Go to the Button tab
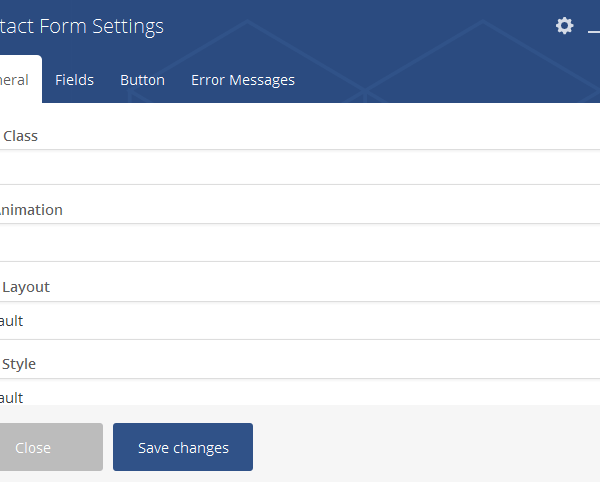Viewport: 600px width, 482px height. pos(142,80)
